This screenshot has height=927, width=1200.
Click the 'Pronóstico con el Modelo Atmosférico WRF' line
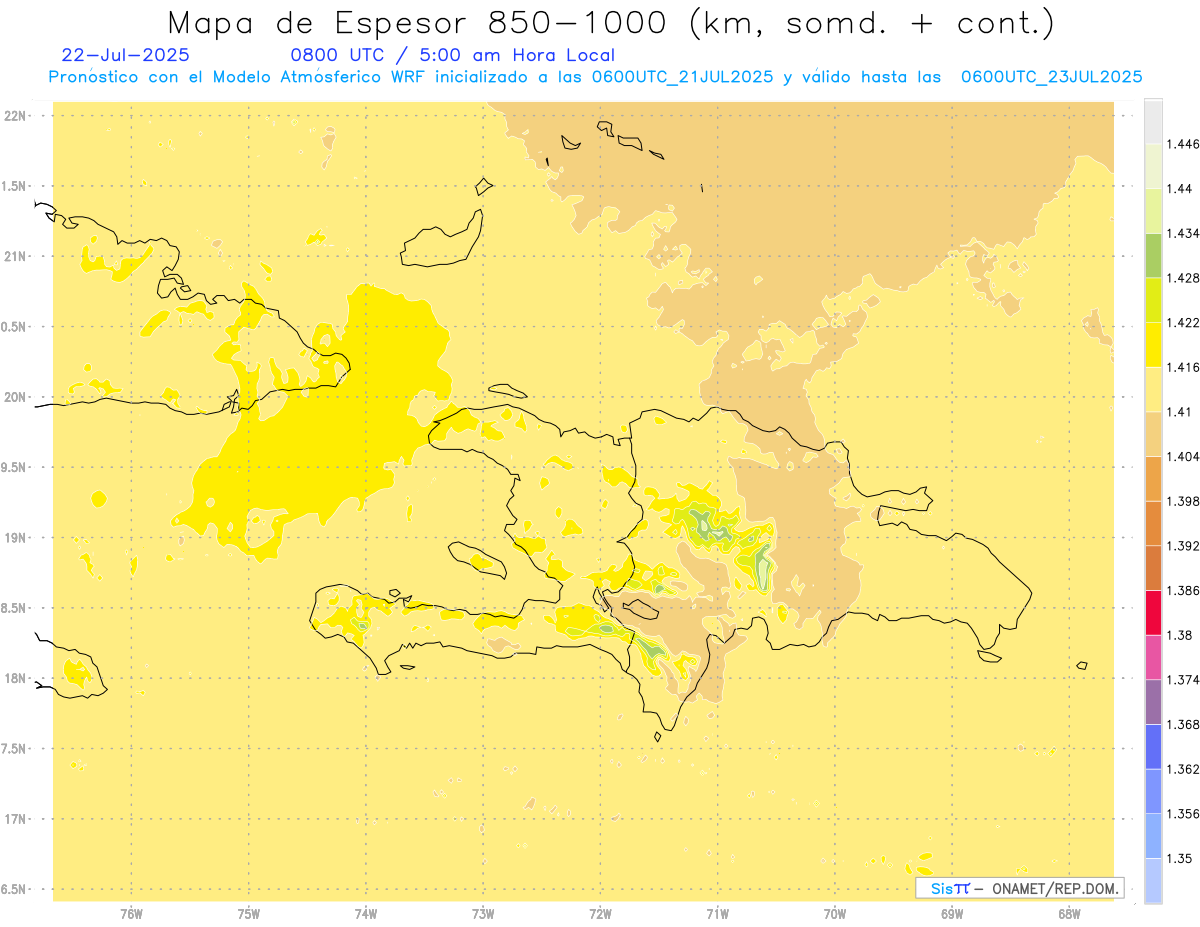595,77
